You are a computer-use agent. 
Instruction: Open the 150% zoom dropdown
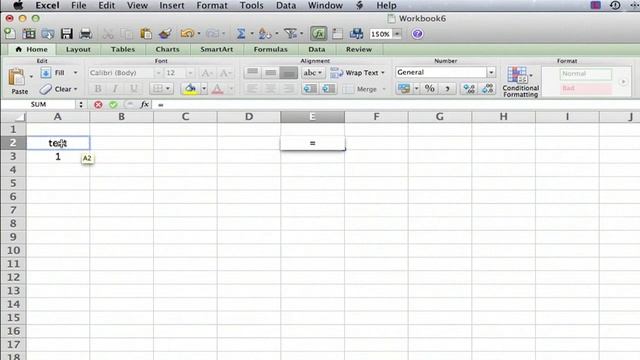[x=397, y=34]
